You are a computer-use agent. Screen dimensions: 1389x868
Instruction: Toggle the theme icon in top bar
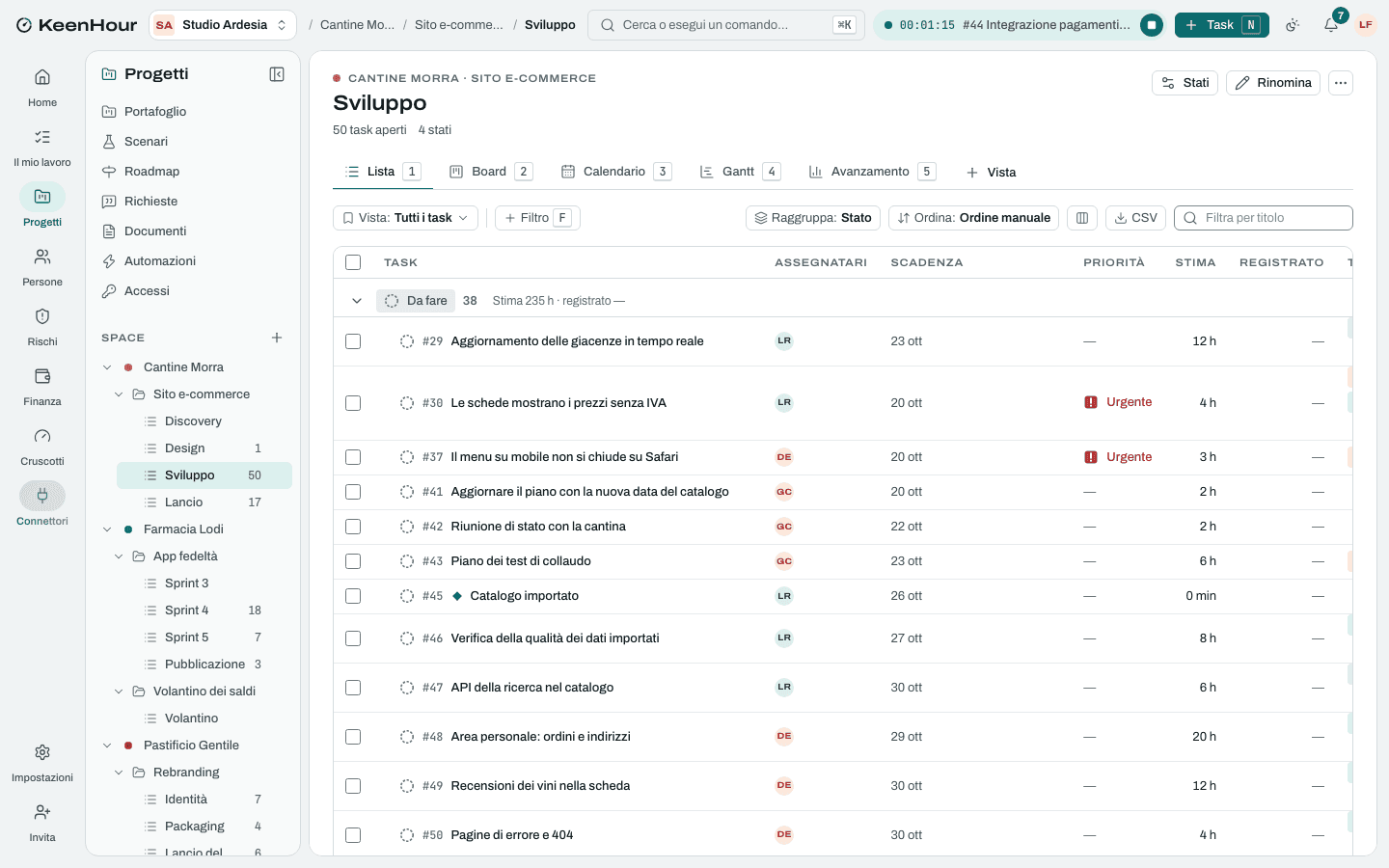tap(1293, 25)
